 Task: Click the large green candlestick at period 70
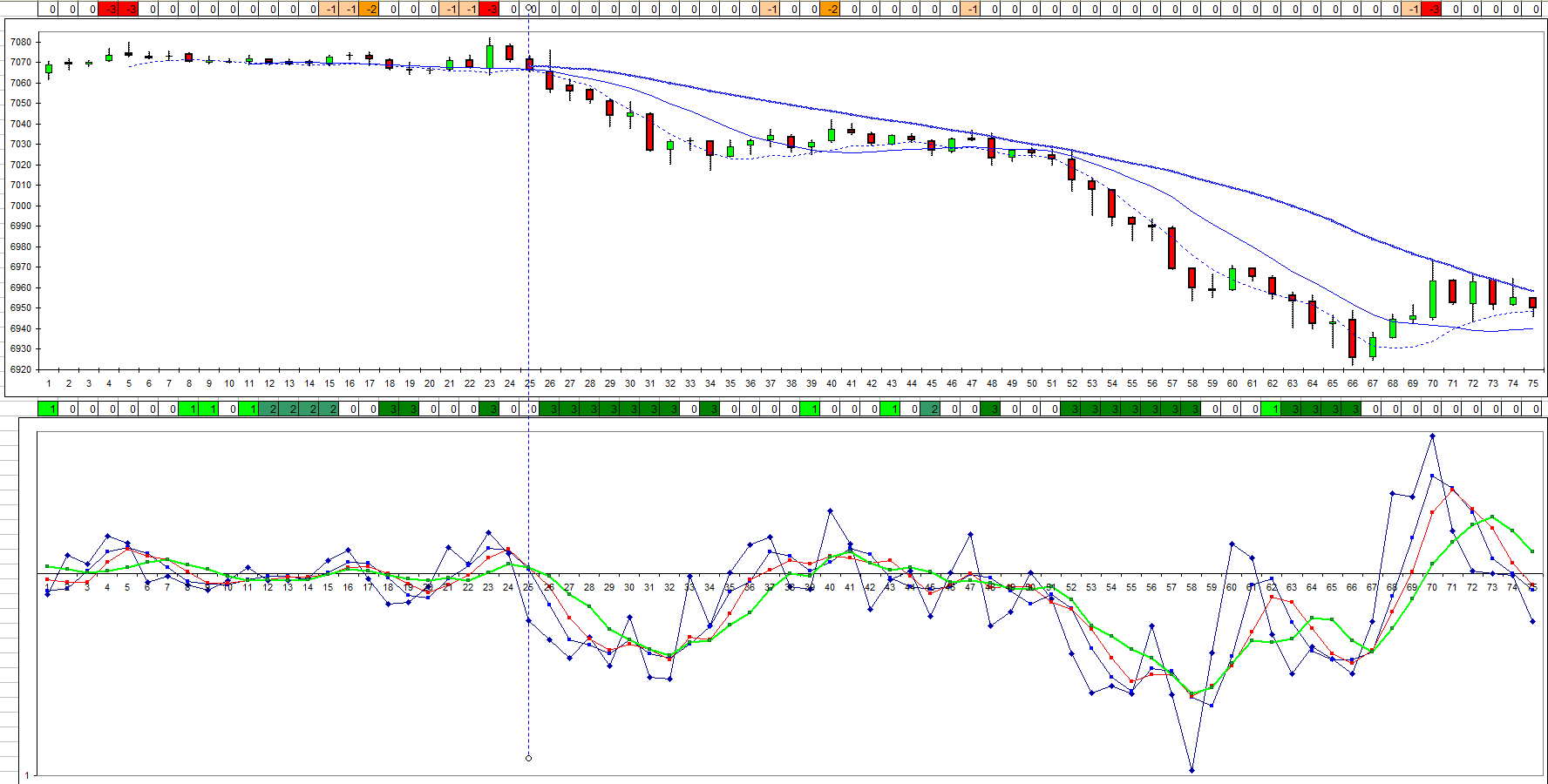(1432, 299)
